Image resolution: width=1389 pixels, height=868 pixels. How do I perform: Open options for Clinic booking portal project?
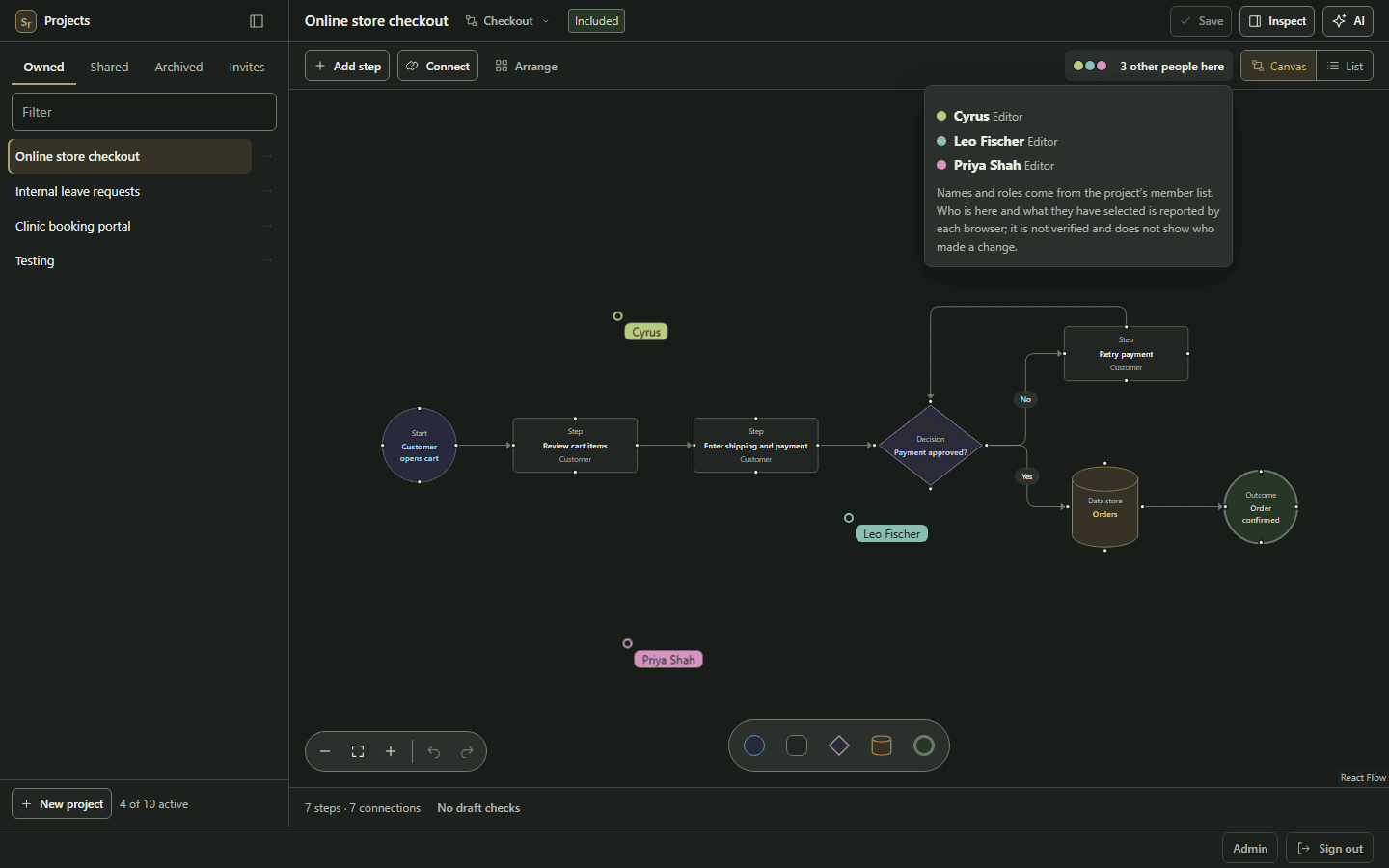pos(267,226)
